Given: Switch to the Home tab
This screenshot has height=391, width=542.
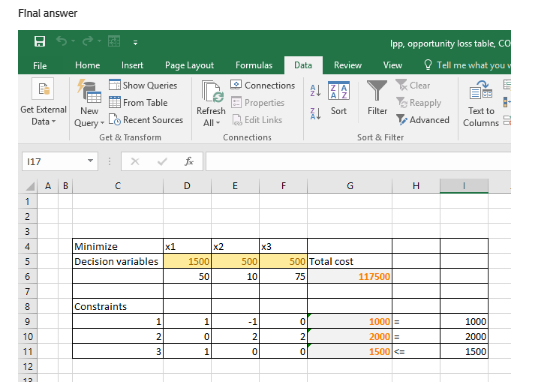Looking at the screenshot, I should pos(87,65).
